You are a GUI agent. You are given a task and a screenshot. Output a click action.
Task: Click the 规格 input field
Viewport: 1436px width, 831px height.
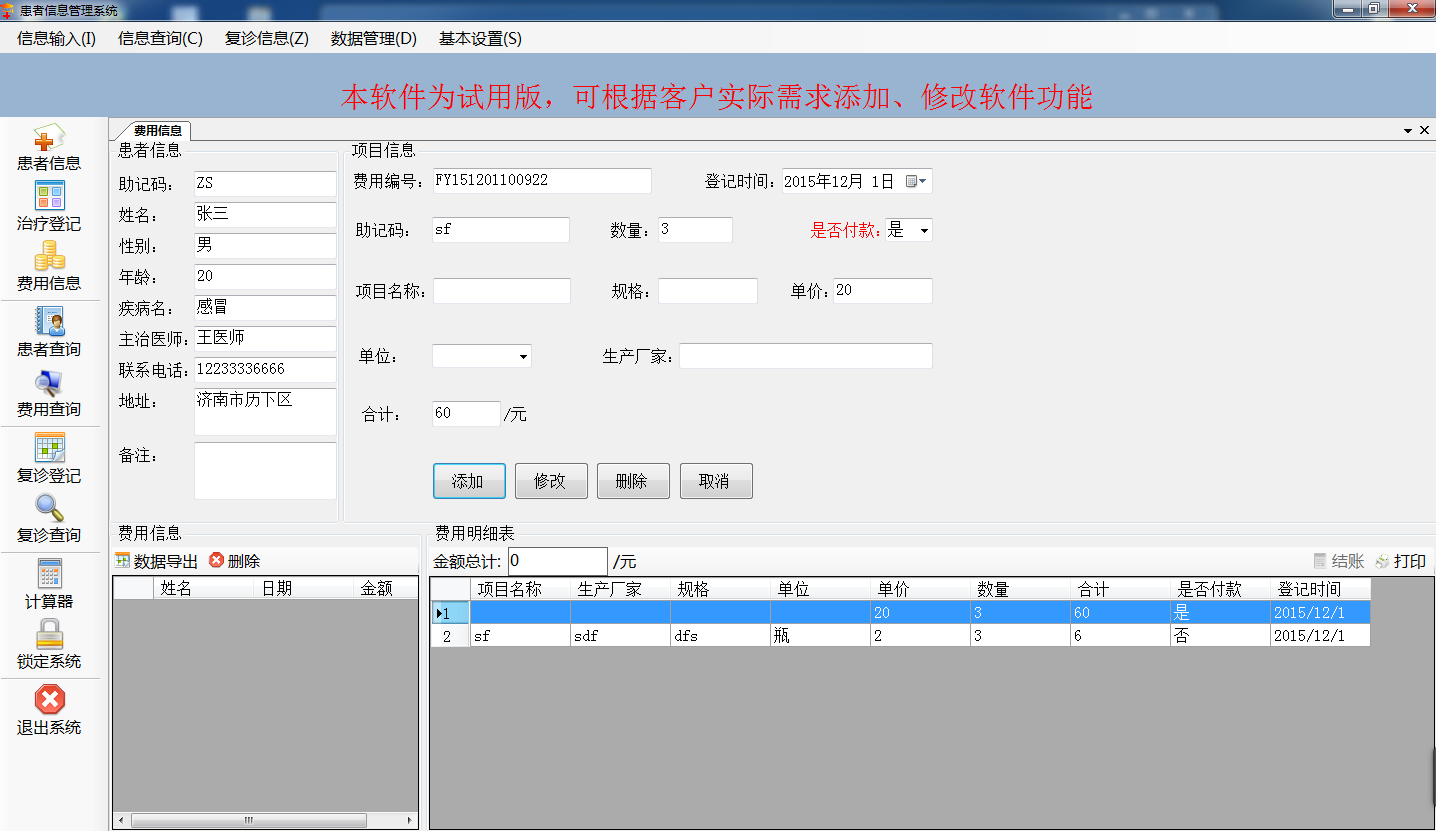click(x=707, y=291)
